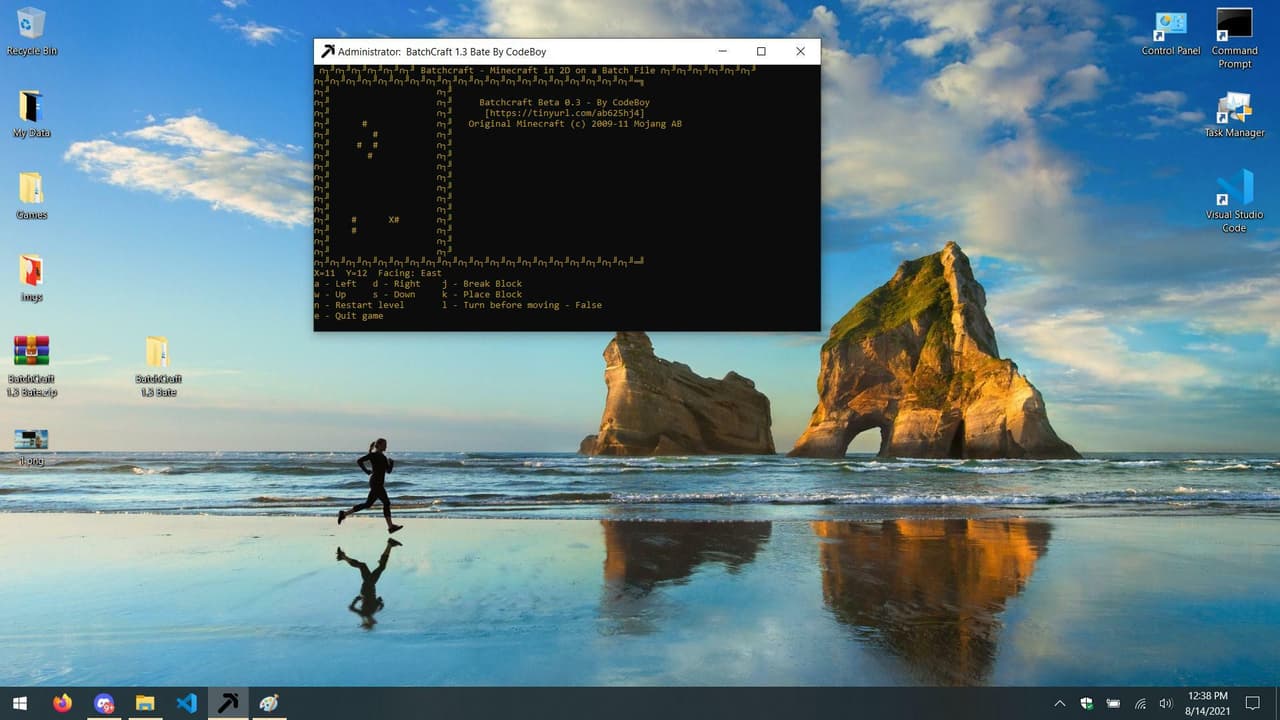Open the Windows Start menu

coord(20,703)
